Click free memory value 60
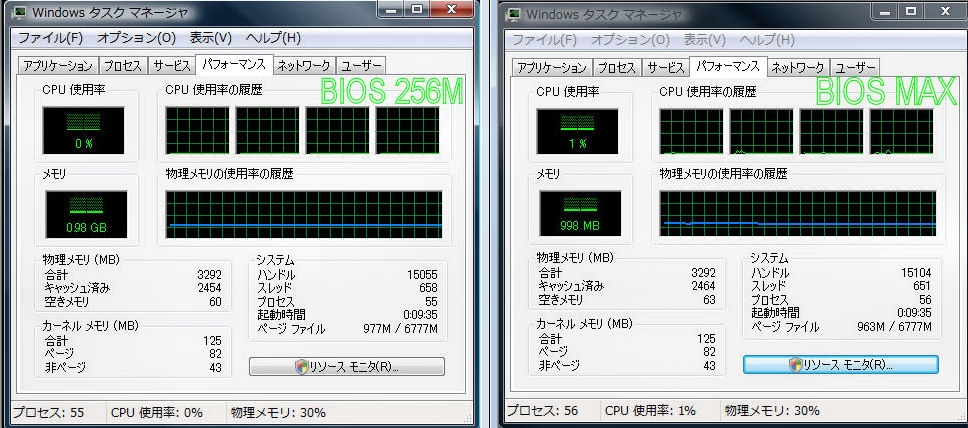This screenshot has width=968, height=428. [215, 302]
